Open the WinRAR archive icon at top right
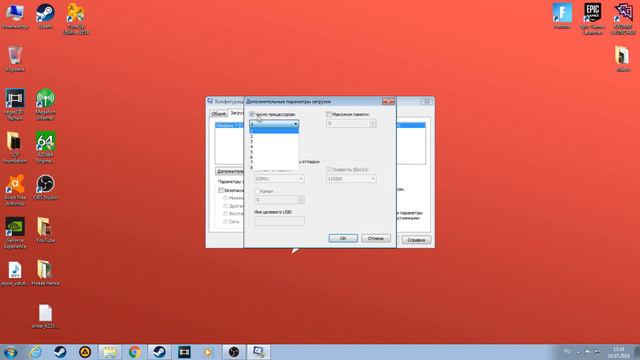The image size is (640, 360). click(623, 19)
